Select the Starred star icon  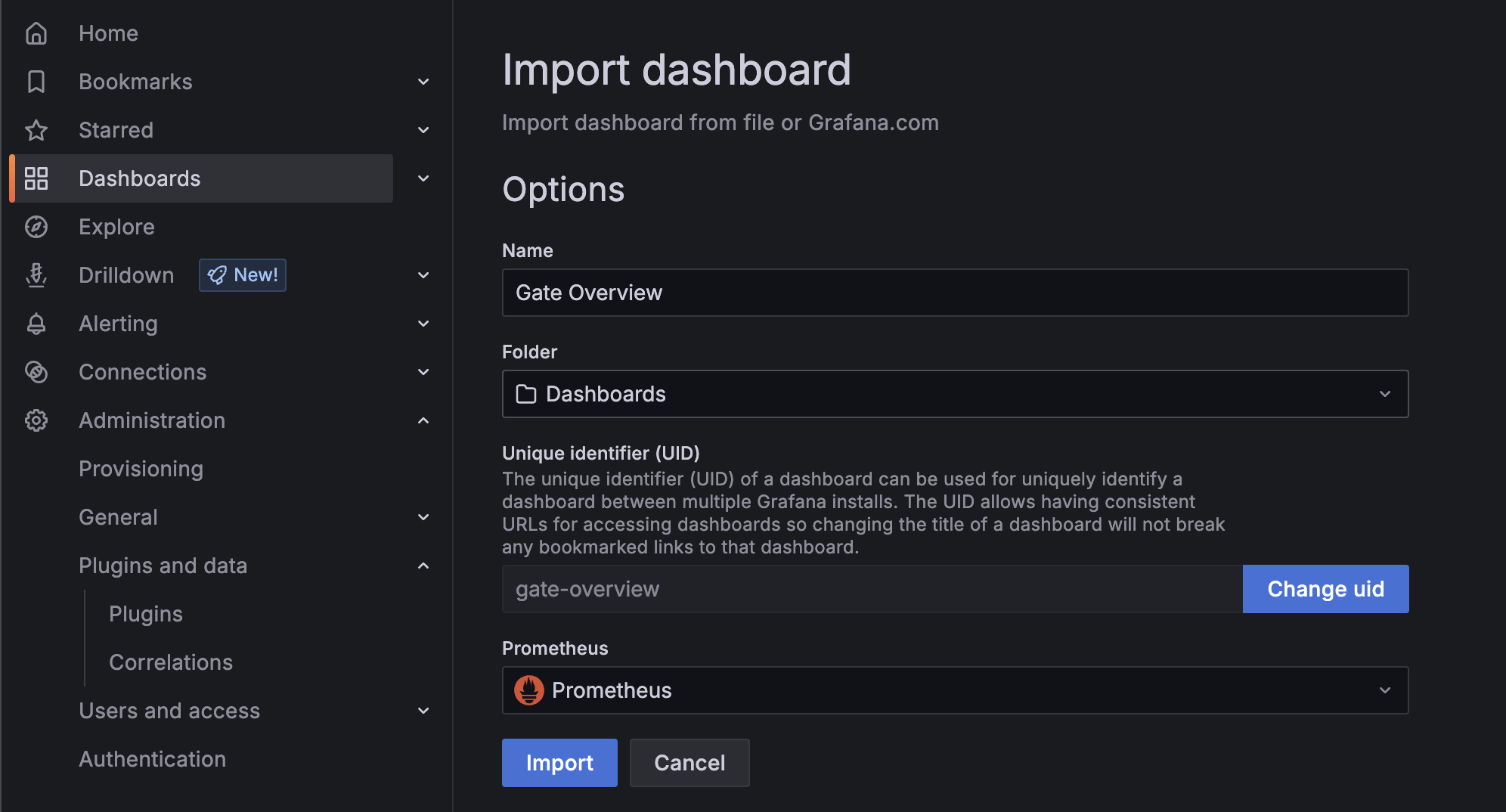tap(36, 130)
